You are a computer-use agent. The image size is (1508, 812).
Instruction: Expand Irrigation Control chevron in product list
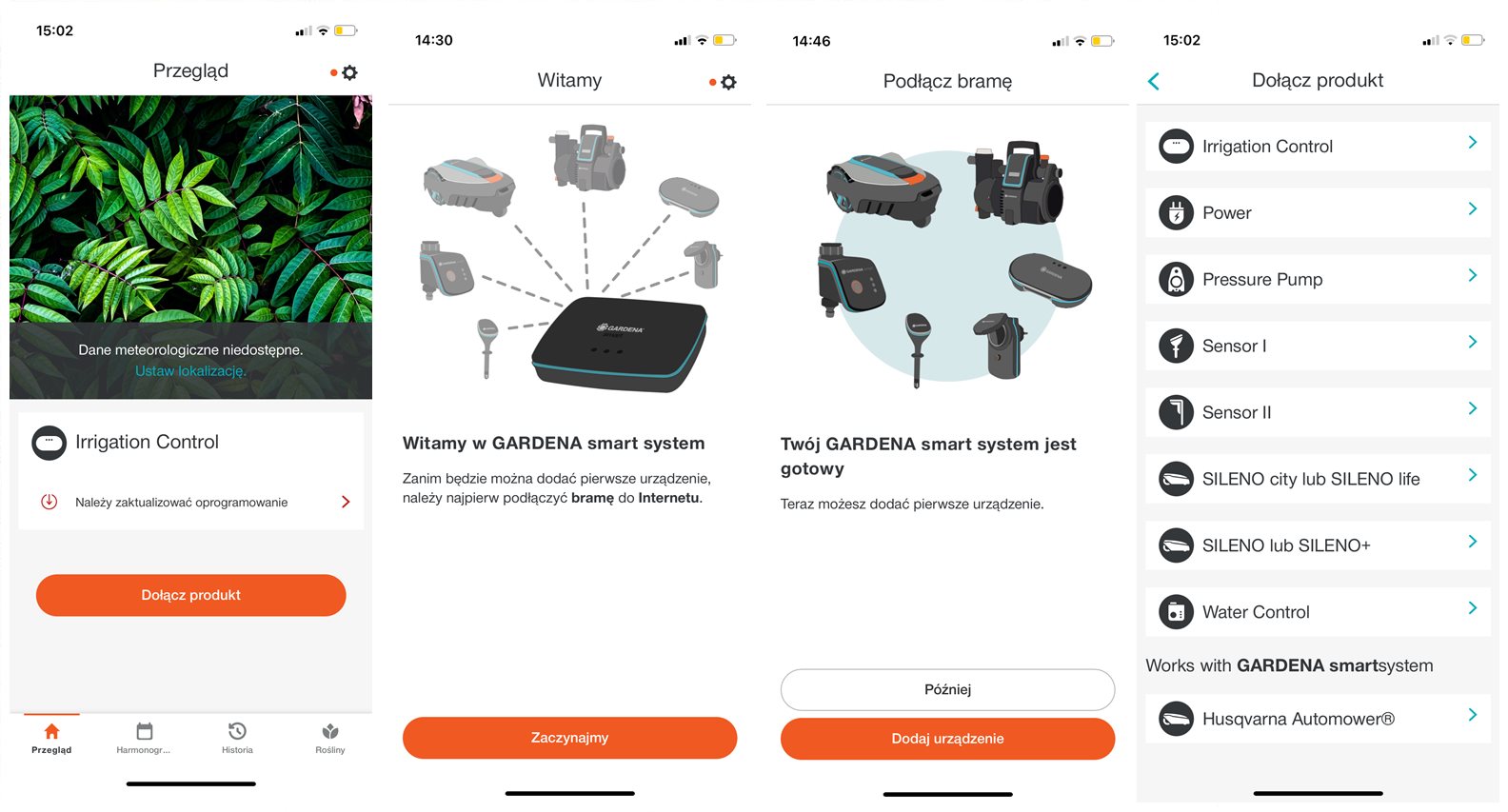point(1473,142)
